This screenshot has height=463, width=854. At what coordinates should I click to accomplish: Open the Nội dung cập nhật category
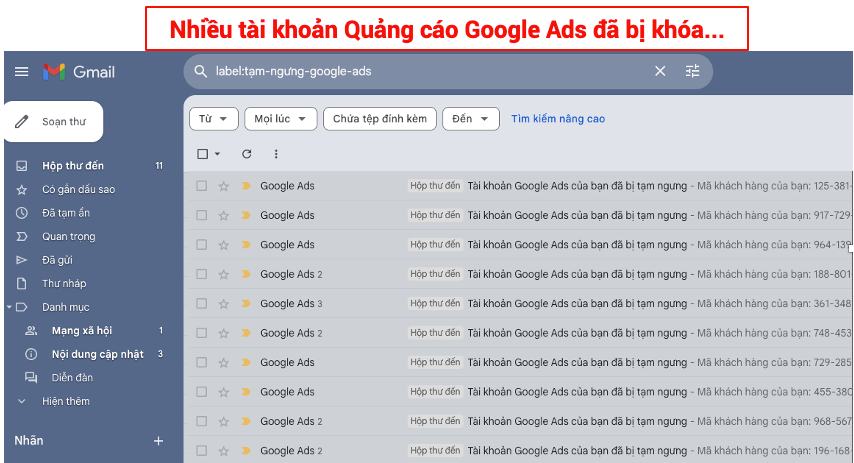(95, 354)
